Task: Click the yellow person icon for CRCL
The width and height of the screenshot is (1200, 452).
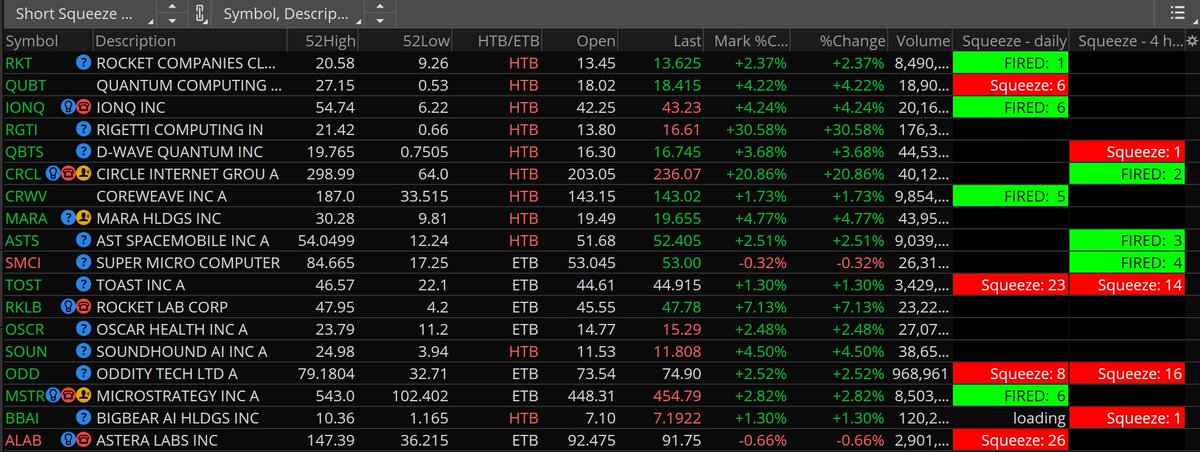Action: [x=84, y=173]
